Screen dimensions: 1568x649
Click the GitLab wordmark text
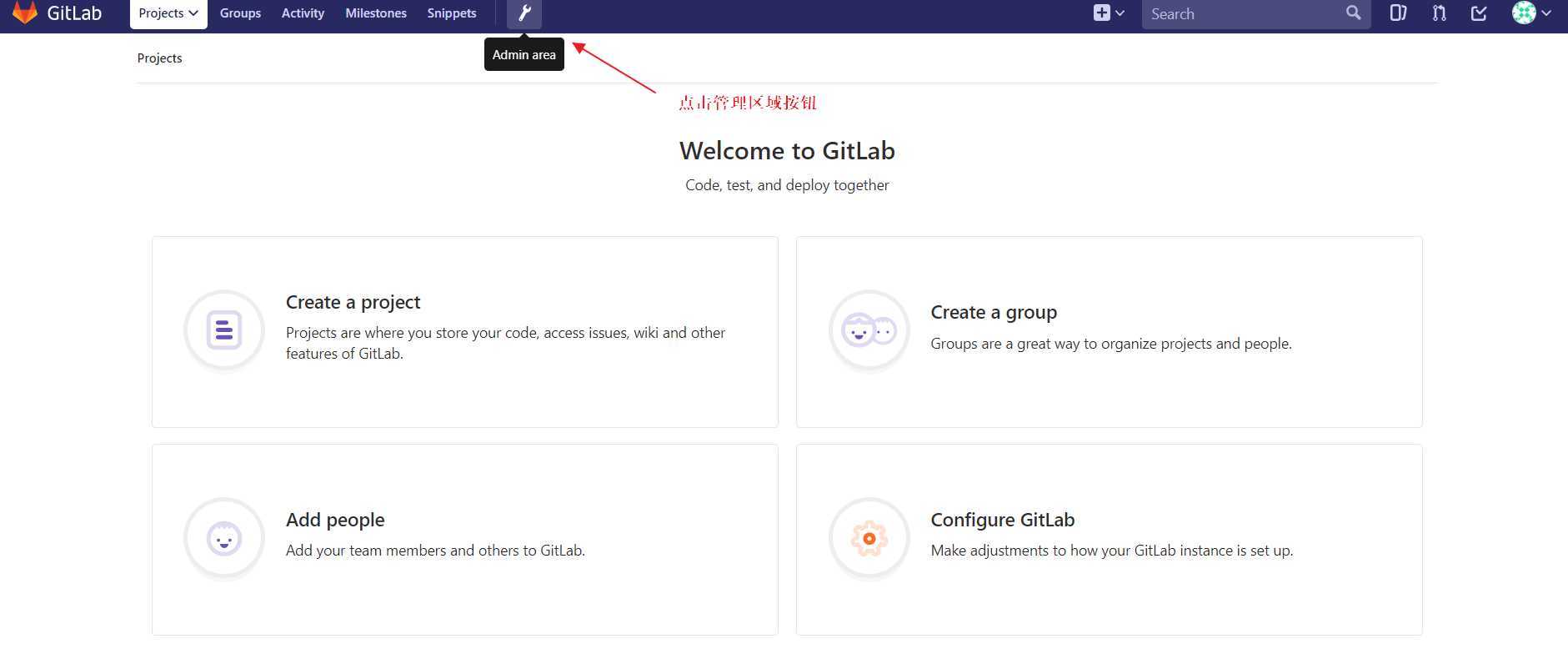pos(74,13)
